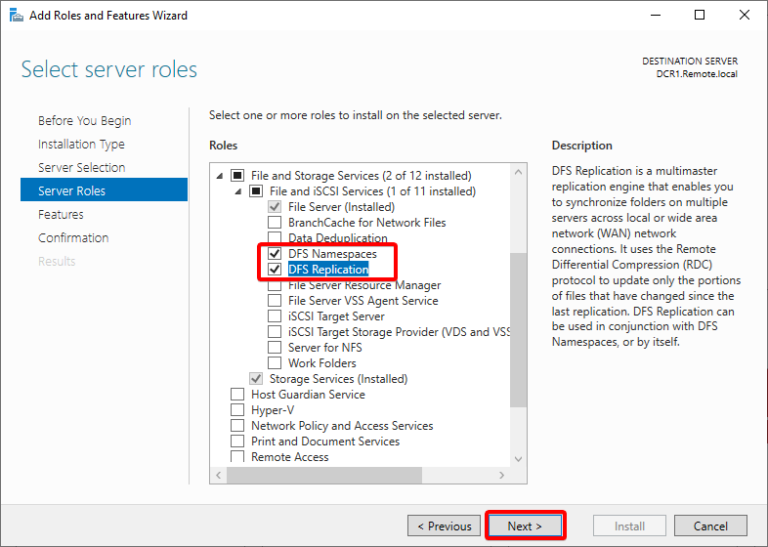Open the Installation Type page
This screenshot has height=547, width=768.
coord(81,144)
